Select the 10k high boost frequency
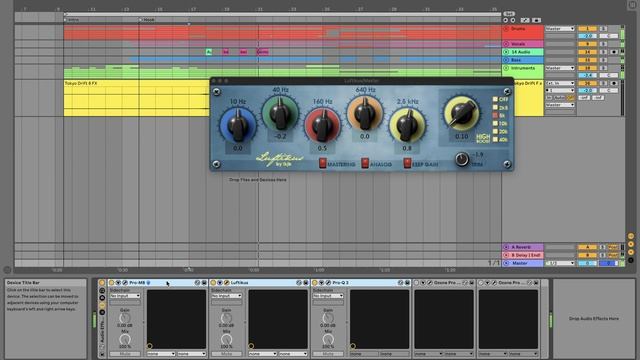640x360 pixels. pos(495,123)
